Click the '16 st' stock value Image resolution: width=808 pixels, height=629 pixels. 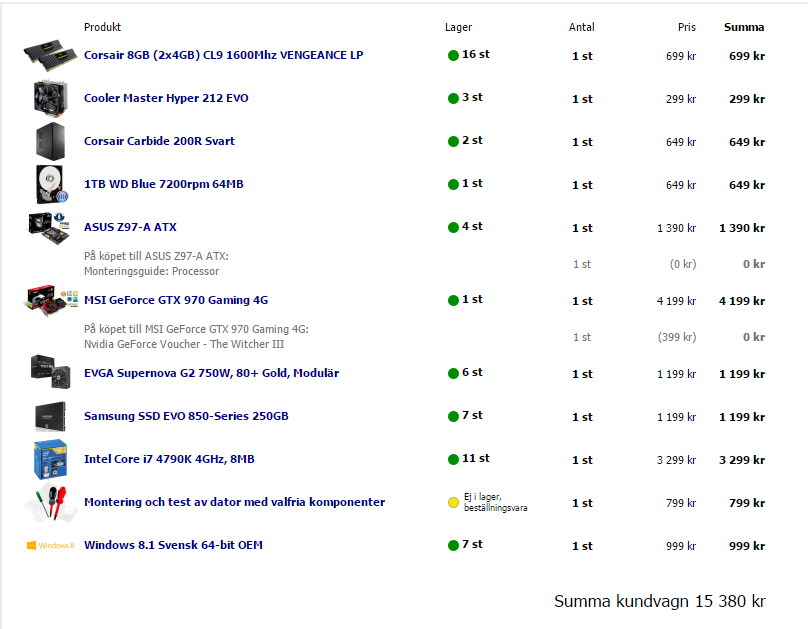(x=476, y=54)
